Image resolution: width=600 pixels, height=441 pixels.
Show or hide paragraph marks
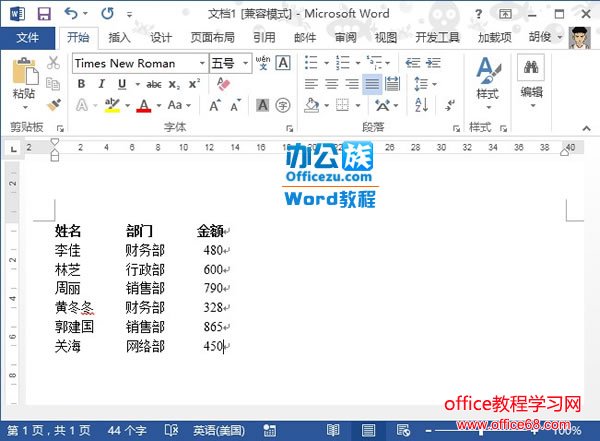coord(450,105)
